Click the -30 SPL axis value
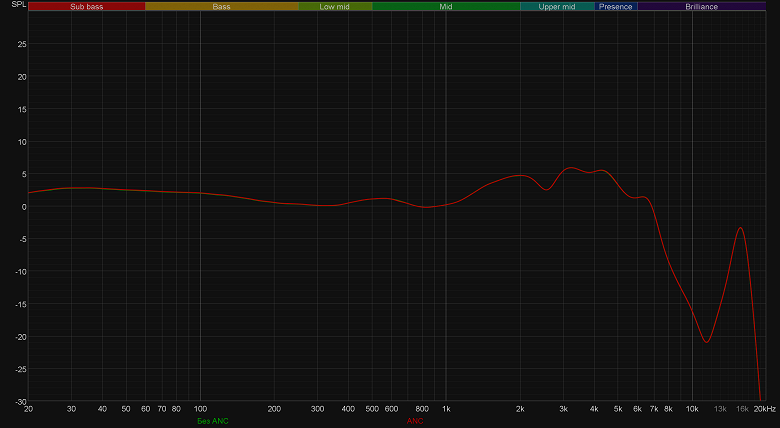 tap(20, 402)
